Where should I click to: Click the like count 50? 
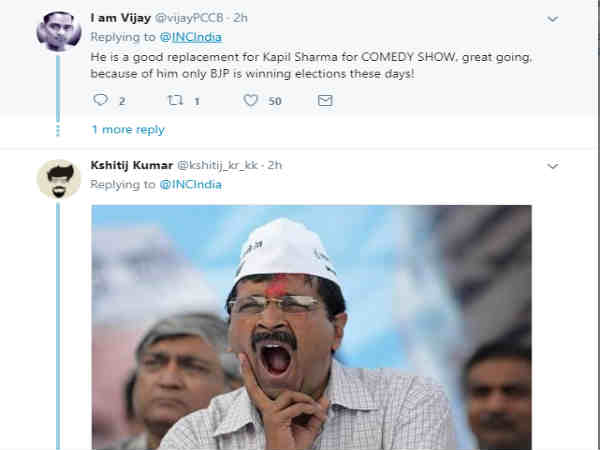click(x=275, y=101)
